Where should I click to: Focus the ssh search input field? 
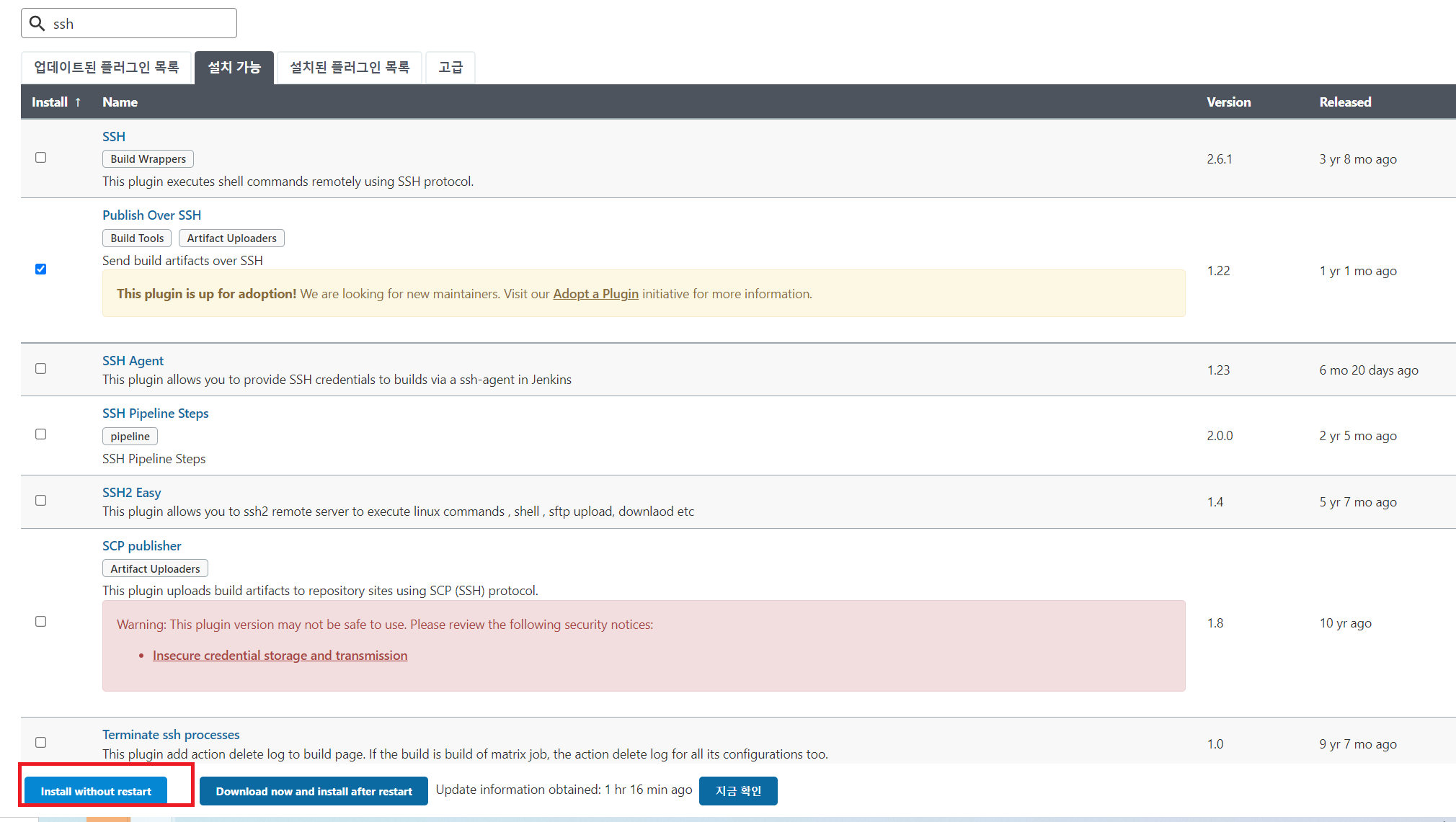click(141, 24)
